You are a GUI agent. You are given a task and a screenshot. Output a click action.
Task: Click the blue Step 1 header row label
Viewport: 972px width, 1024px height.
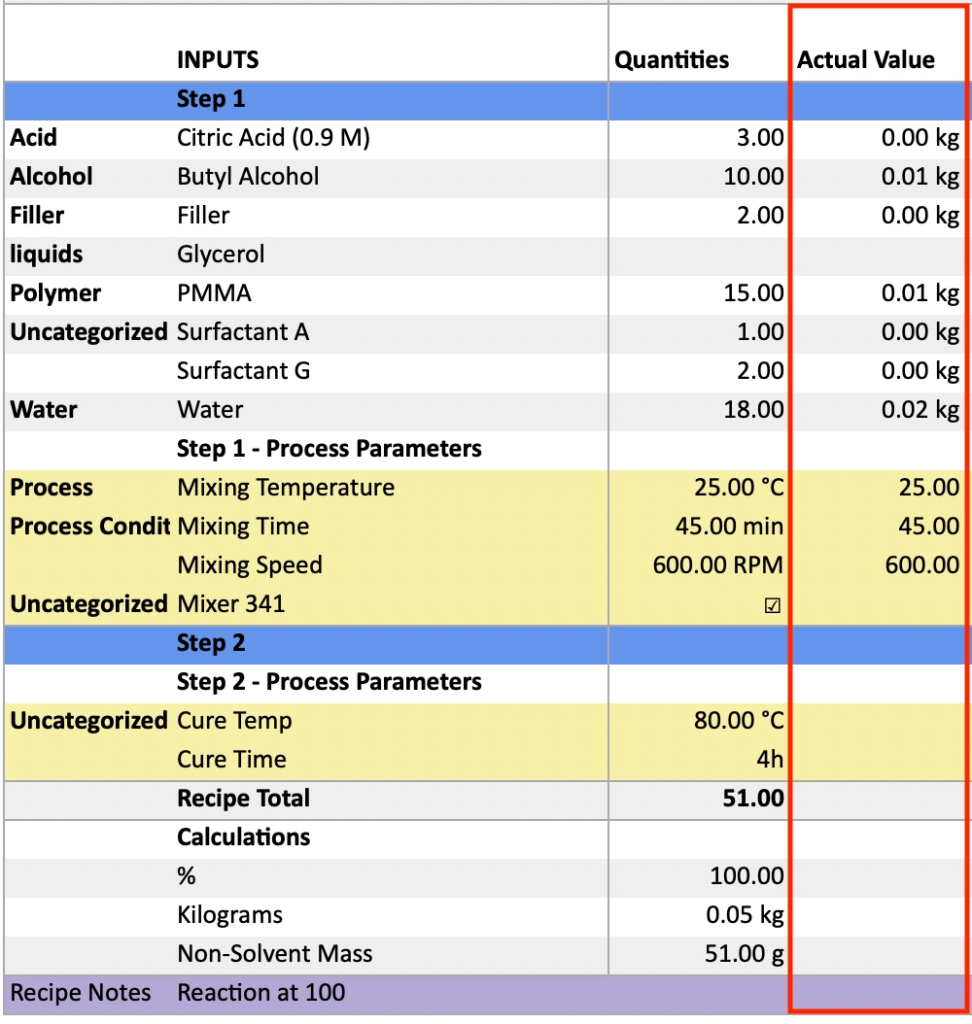click(x=211, y=99)
